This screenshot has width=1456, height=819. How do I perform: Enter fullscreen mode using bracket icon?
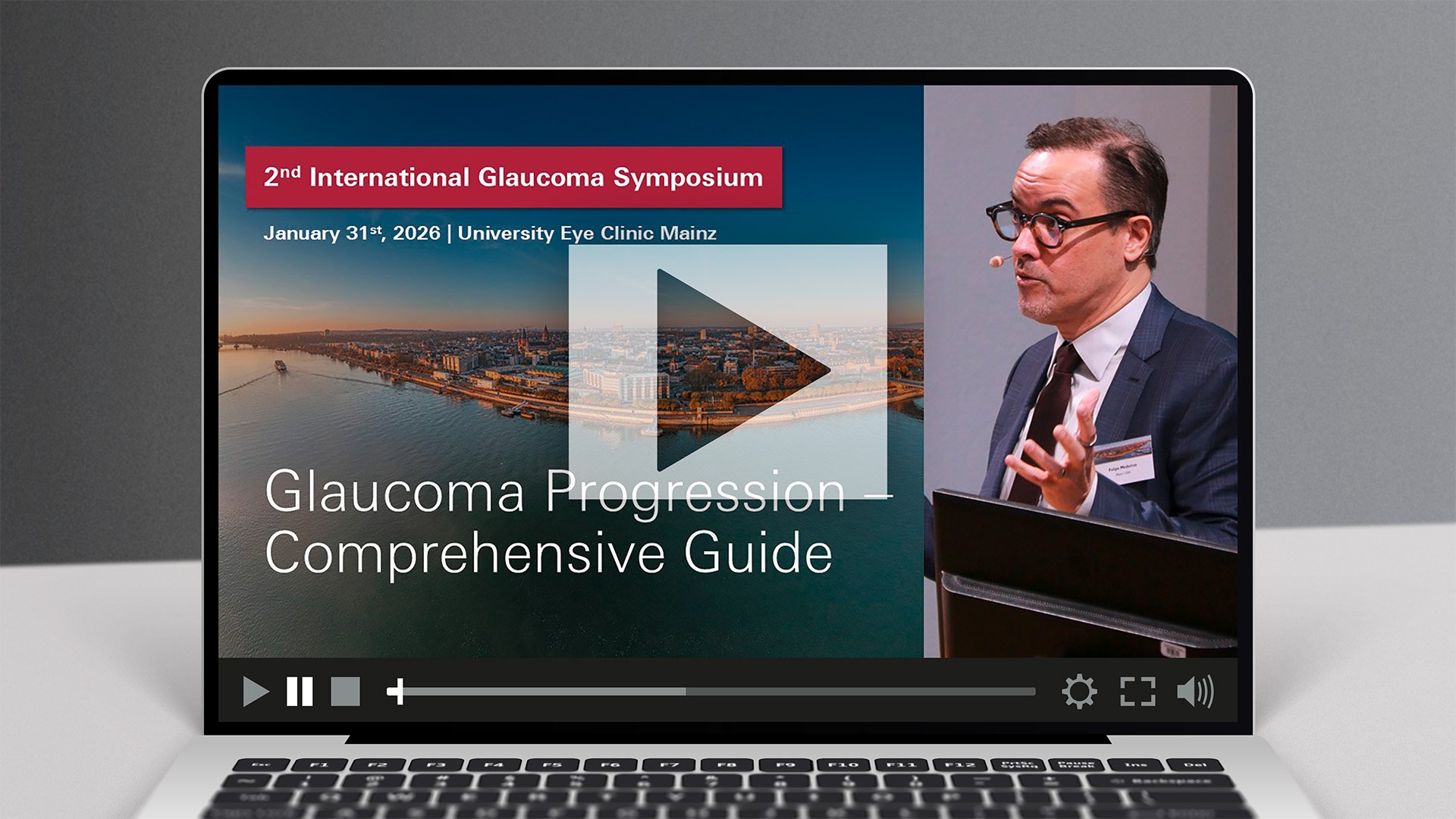point(1137,692)
